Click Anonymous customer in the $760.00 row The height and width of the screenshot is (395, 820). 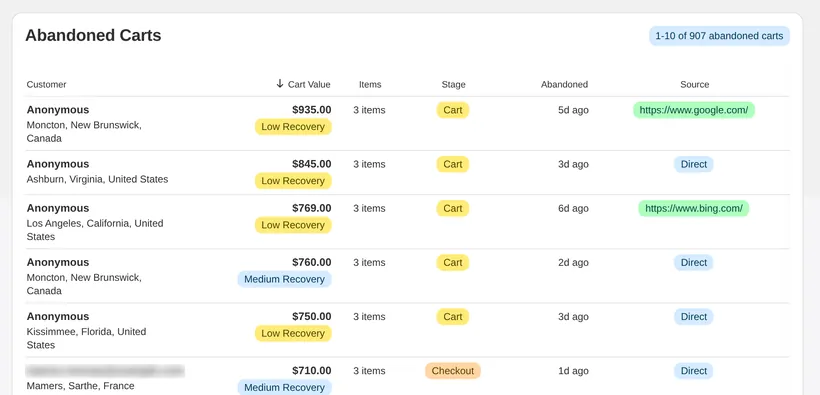[x=58, y=263]
